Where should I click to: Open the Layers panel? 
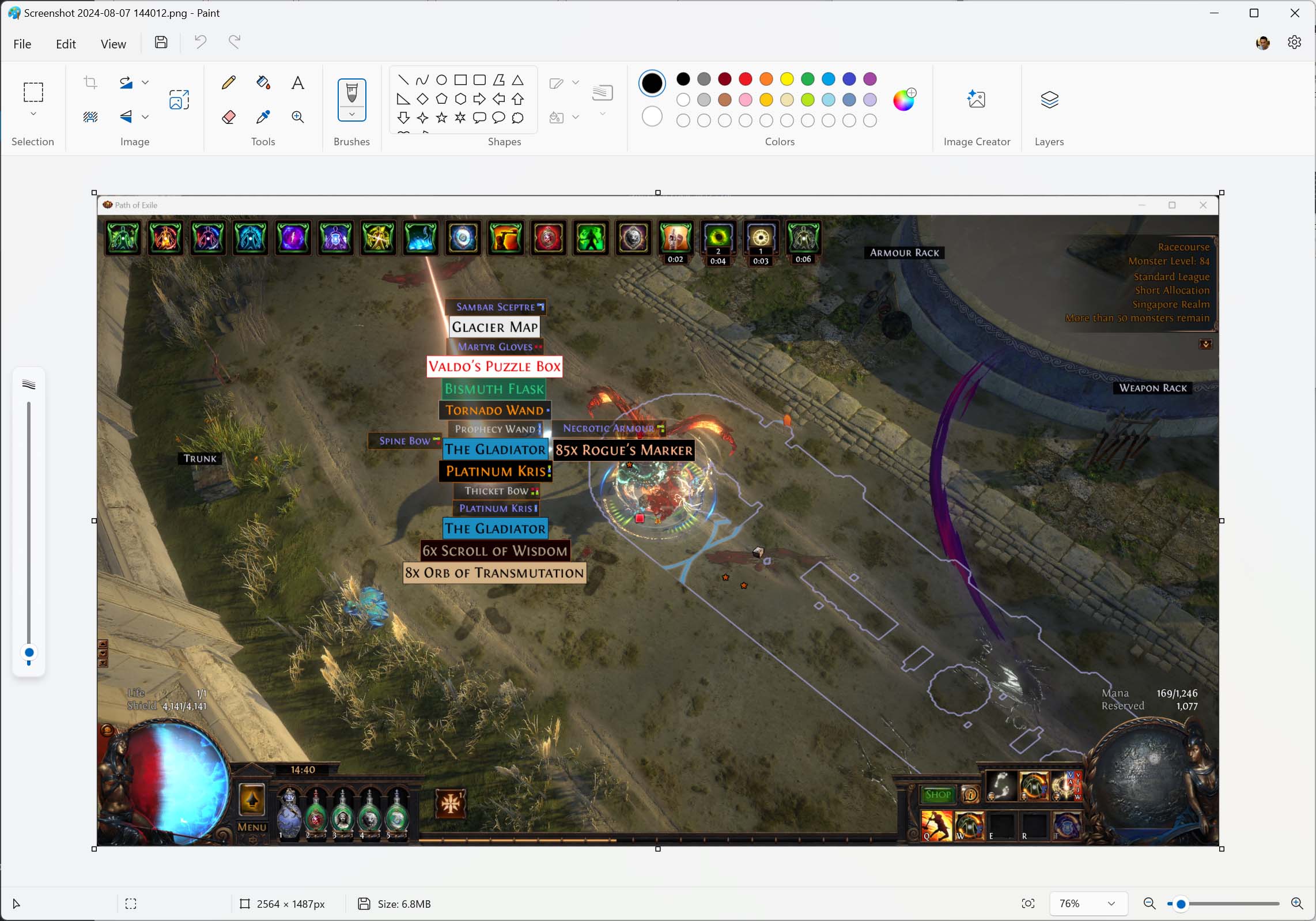point(1049,100)
